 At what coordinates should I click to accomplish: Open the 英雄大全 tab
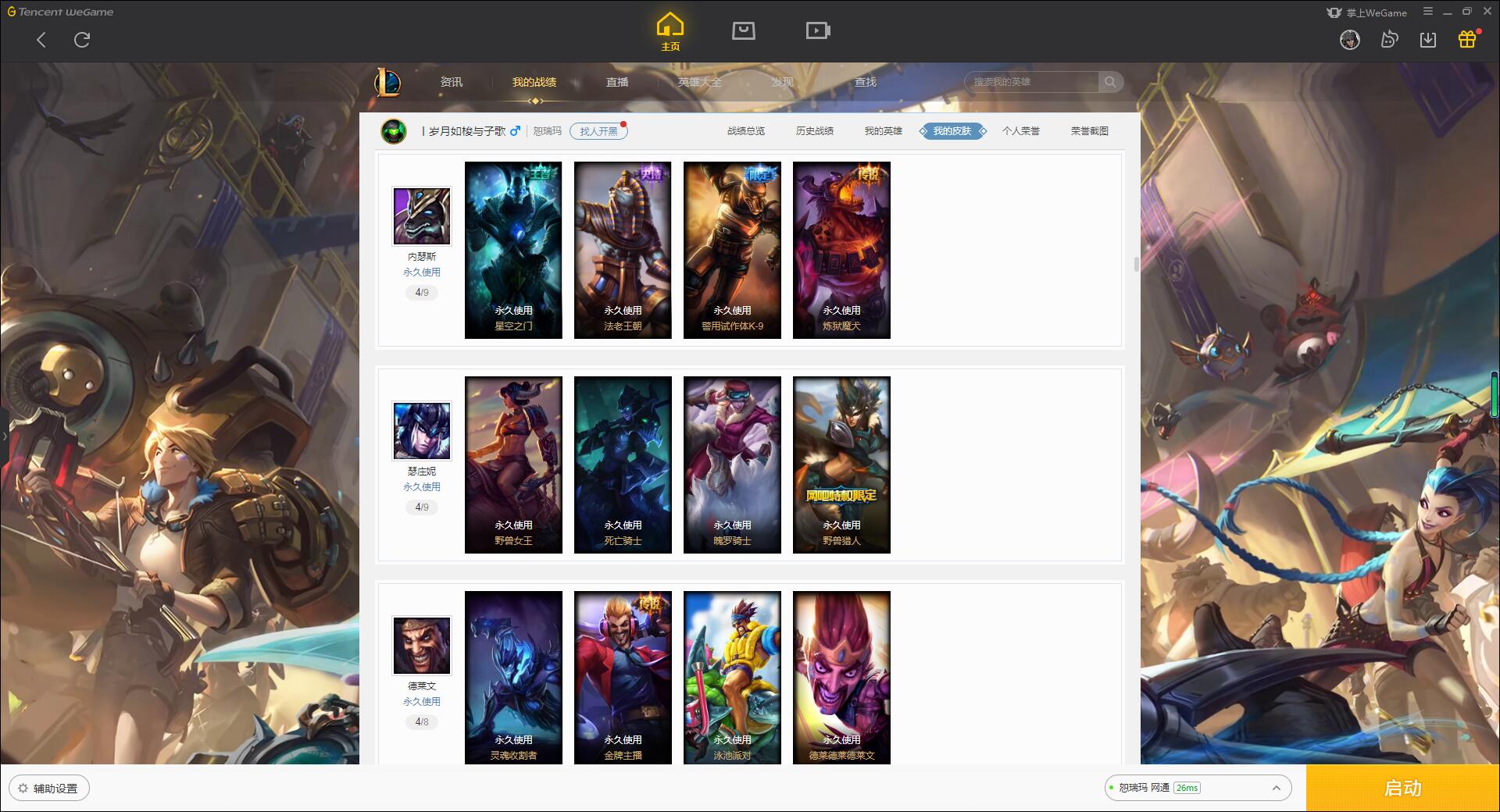coord(700,82)
